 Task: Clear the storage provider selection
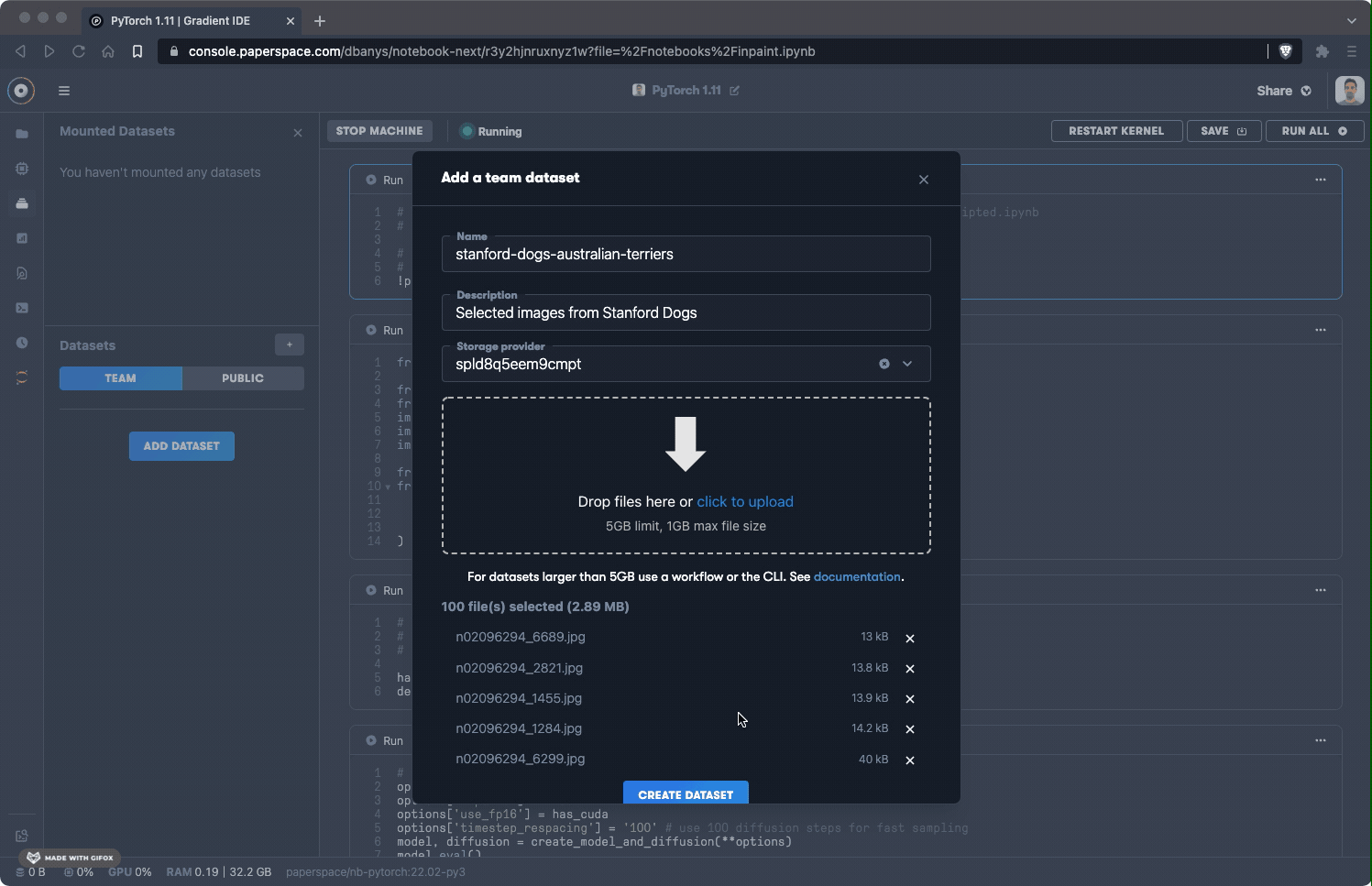coord(884,364)
